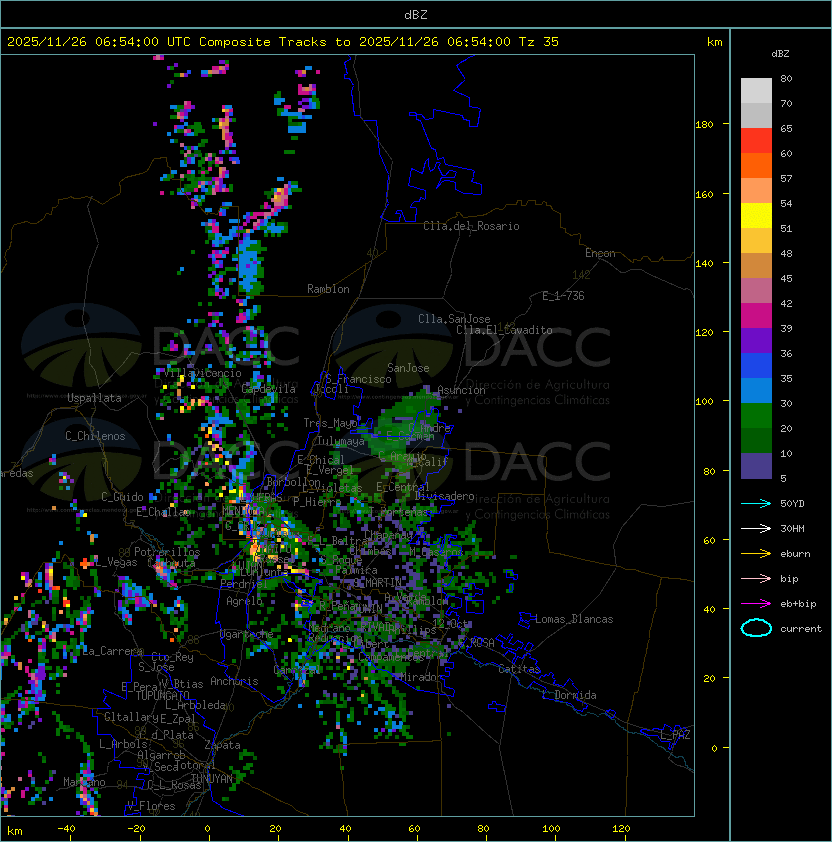Select the red swatch in dBZ legend
This screenshot has height=842, width=832.
pyautogui.click(x=756, y=140)
